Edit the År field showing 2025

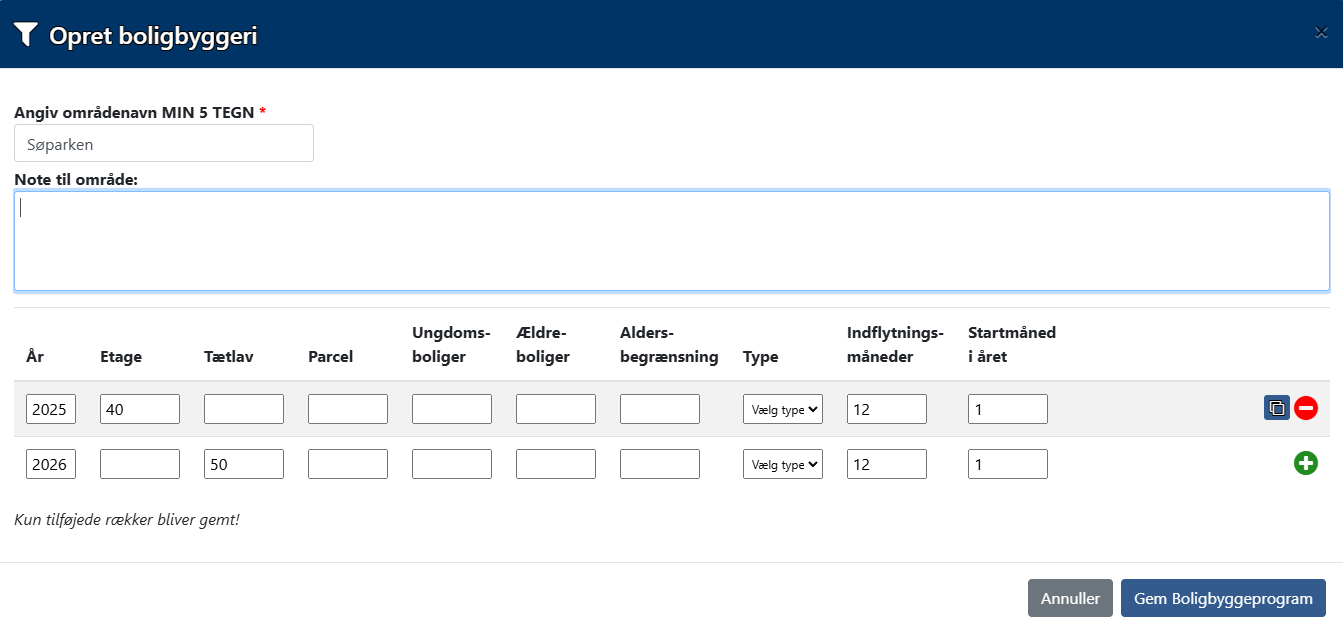pos(51,409)
